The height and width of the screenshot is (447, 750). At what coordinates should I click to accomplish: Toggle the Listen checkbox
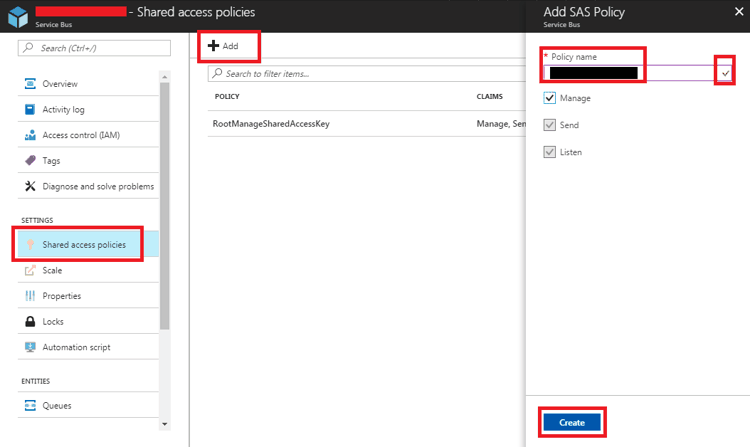(550, 152)
